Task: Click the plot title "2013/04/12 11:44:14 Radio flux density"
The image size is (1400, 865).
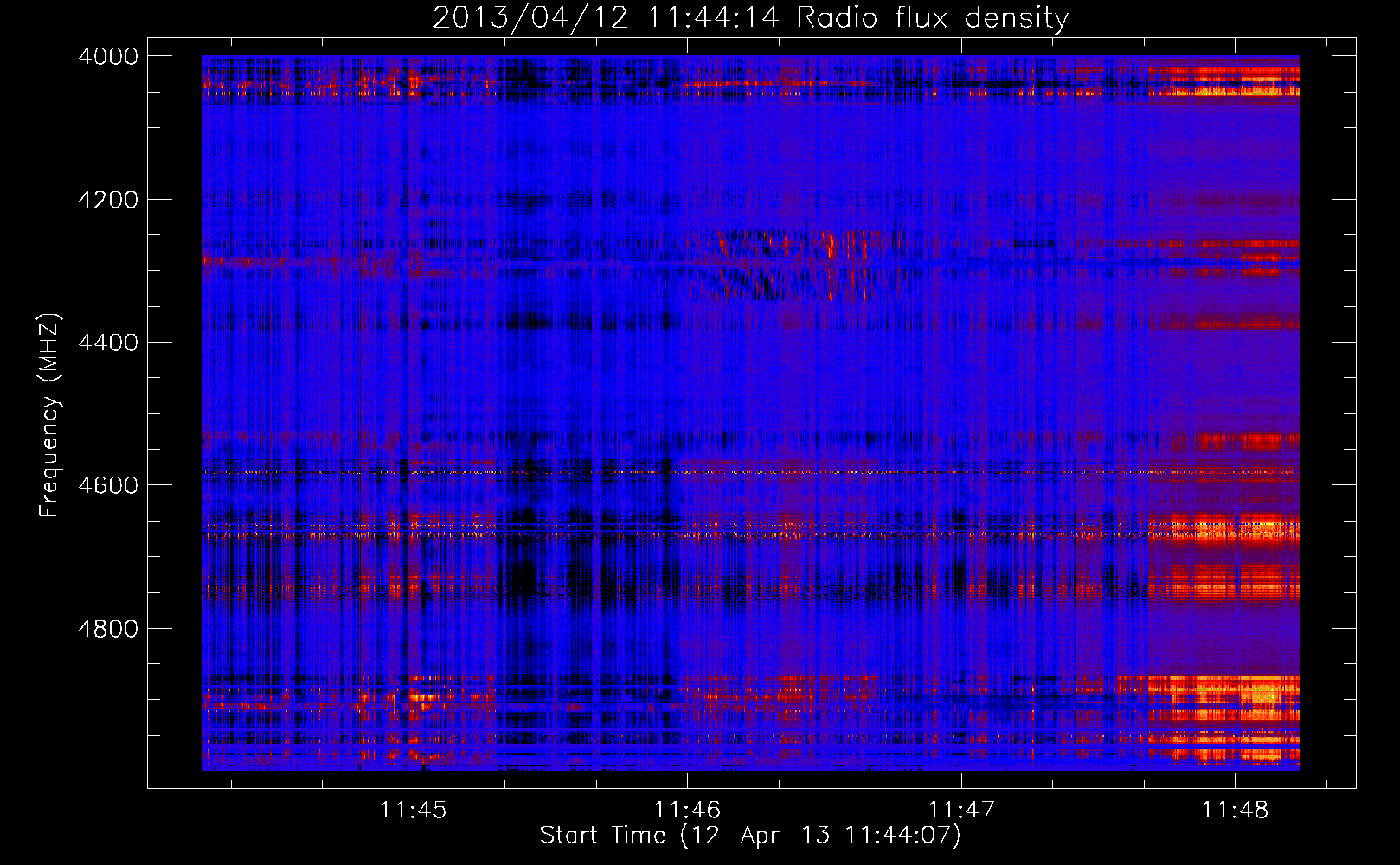Action: tap(750, 18)
